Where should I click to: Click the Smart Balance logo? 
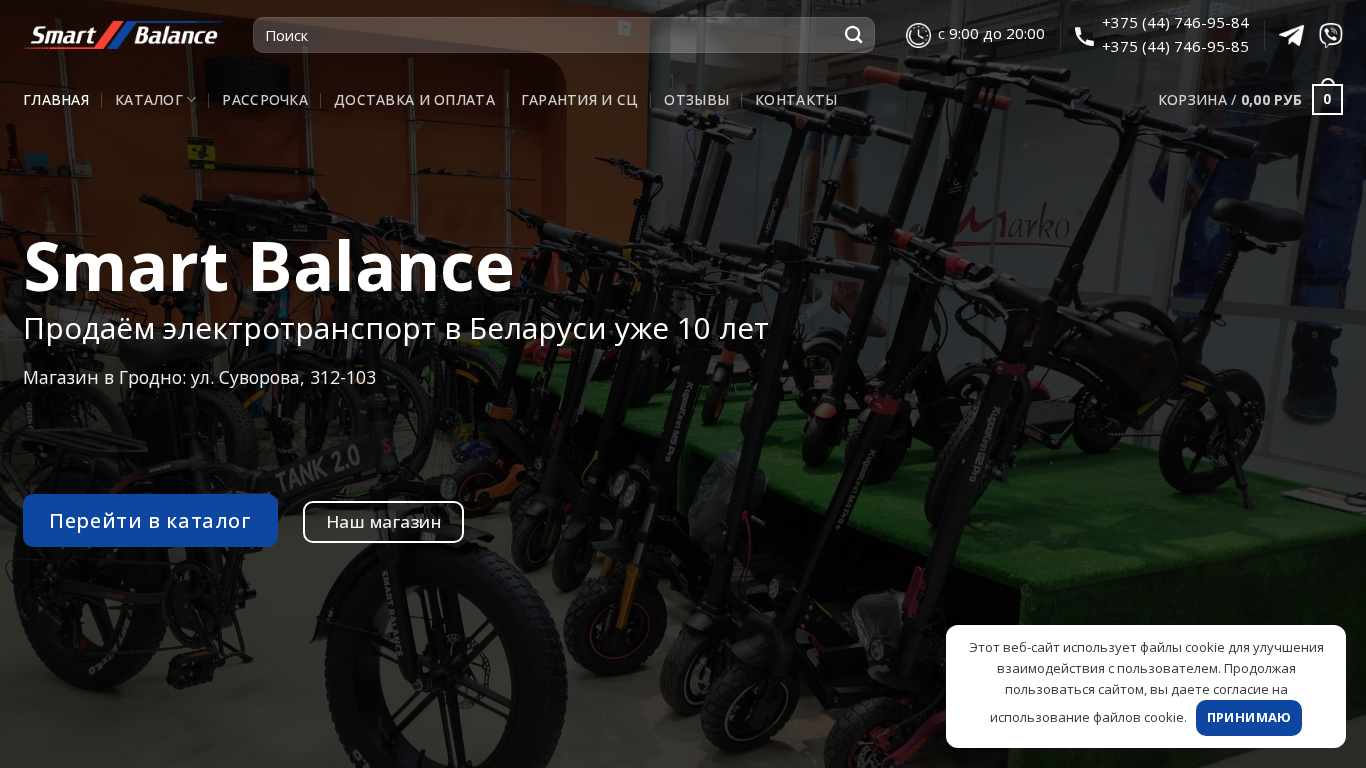(122, 35)
